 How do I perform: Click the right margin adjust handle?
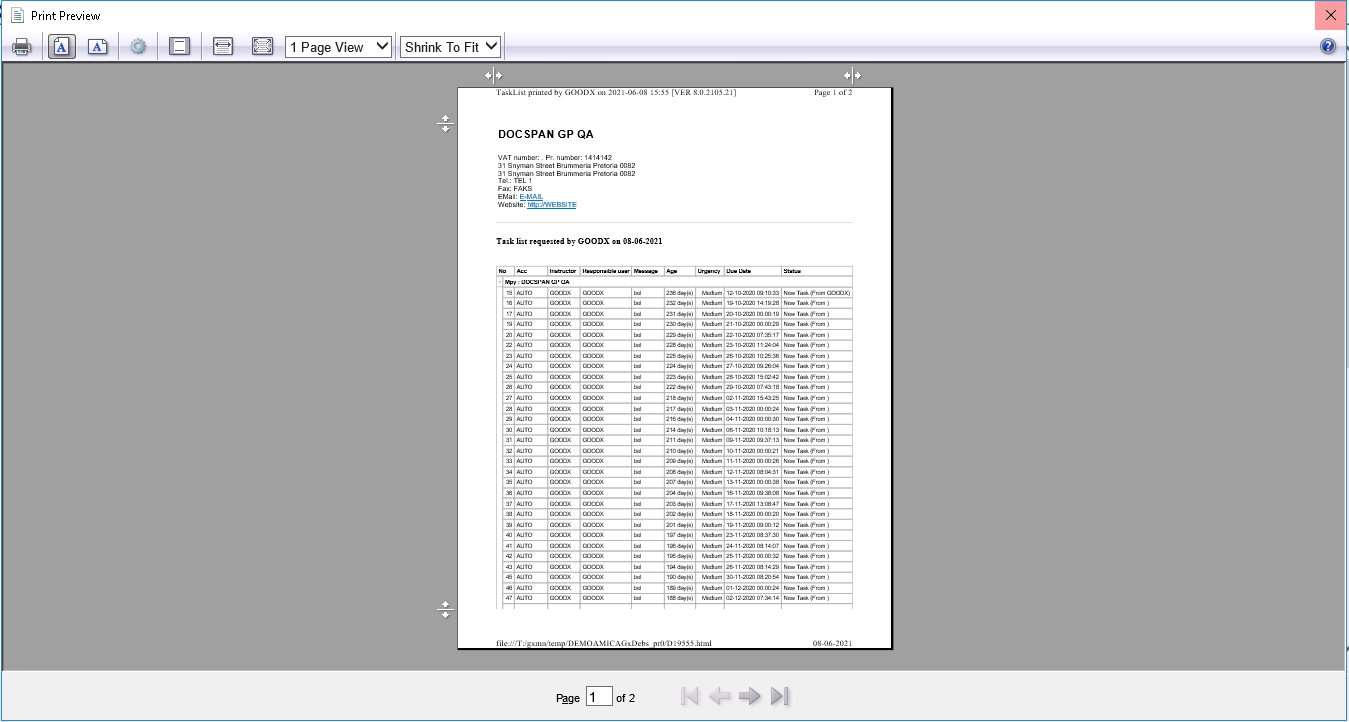pos(852,75)
